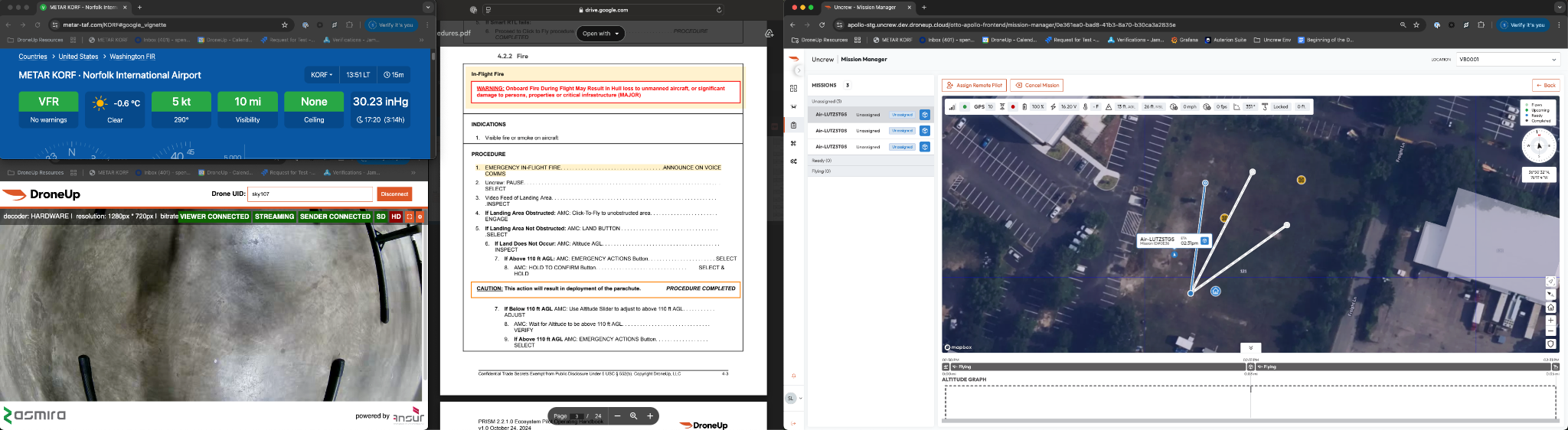Select the cursor pointer tool on the map
This screenshot has height=430, width=1568.
[1550, 294]
